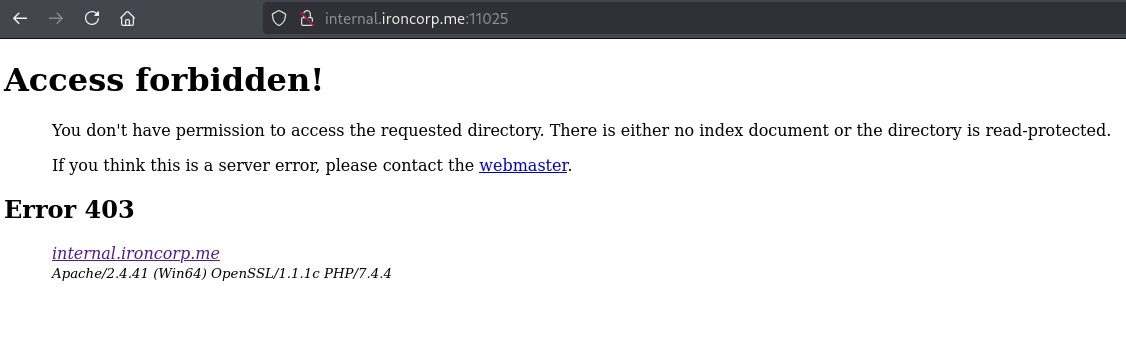The width and height of the screenshot is (1126, 360).
Task: Open the browser home page
Action: point(127,19)
